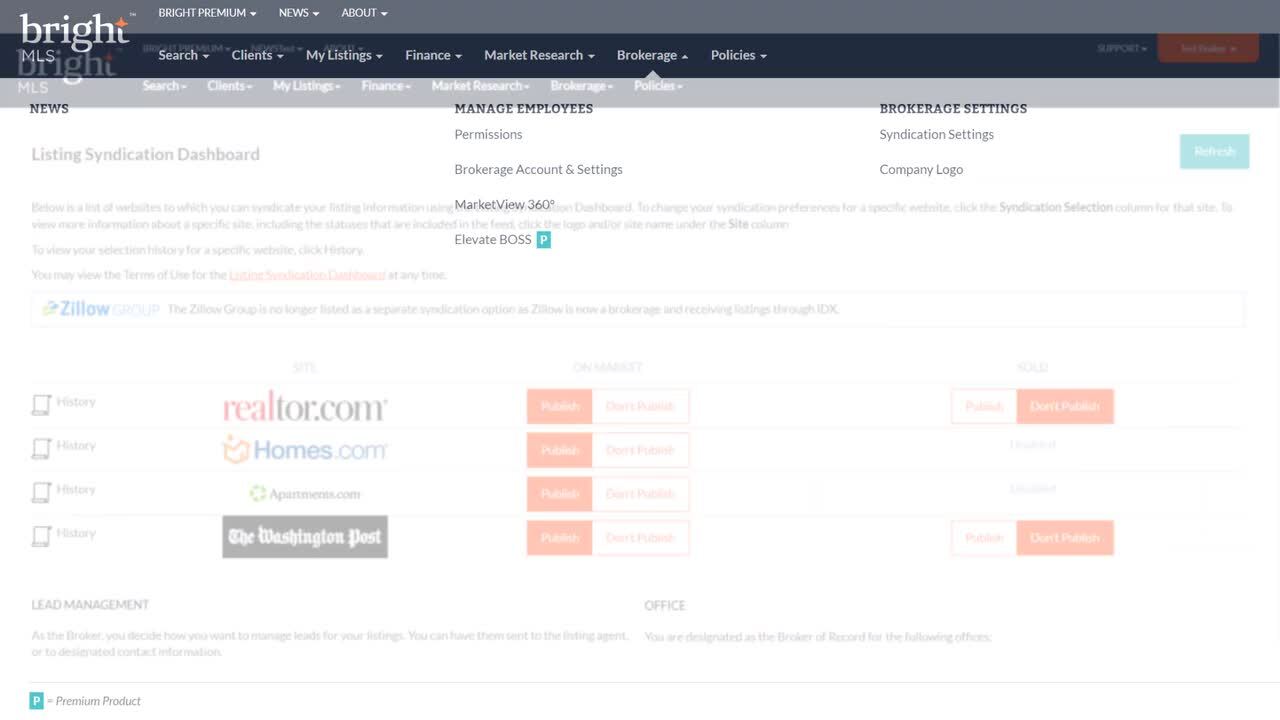Open the History icon in the Apartments.com row
This screenshot has height=720, width=1280.
[x=41, y=492]
